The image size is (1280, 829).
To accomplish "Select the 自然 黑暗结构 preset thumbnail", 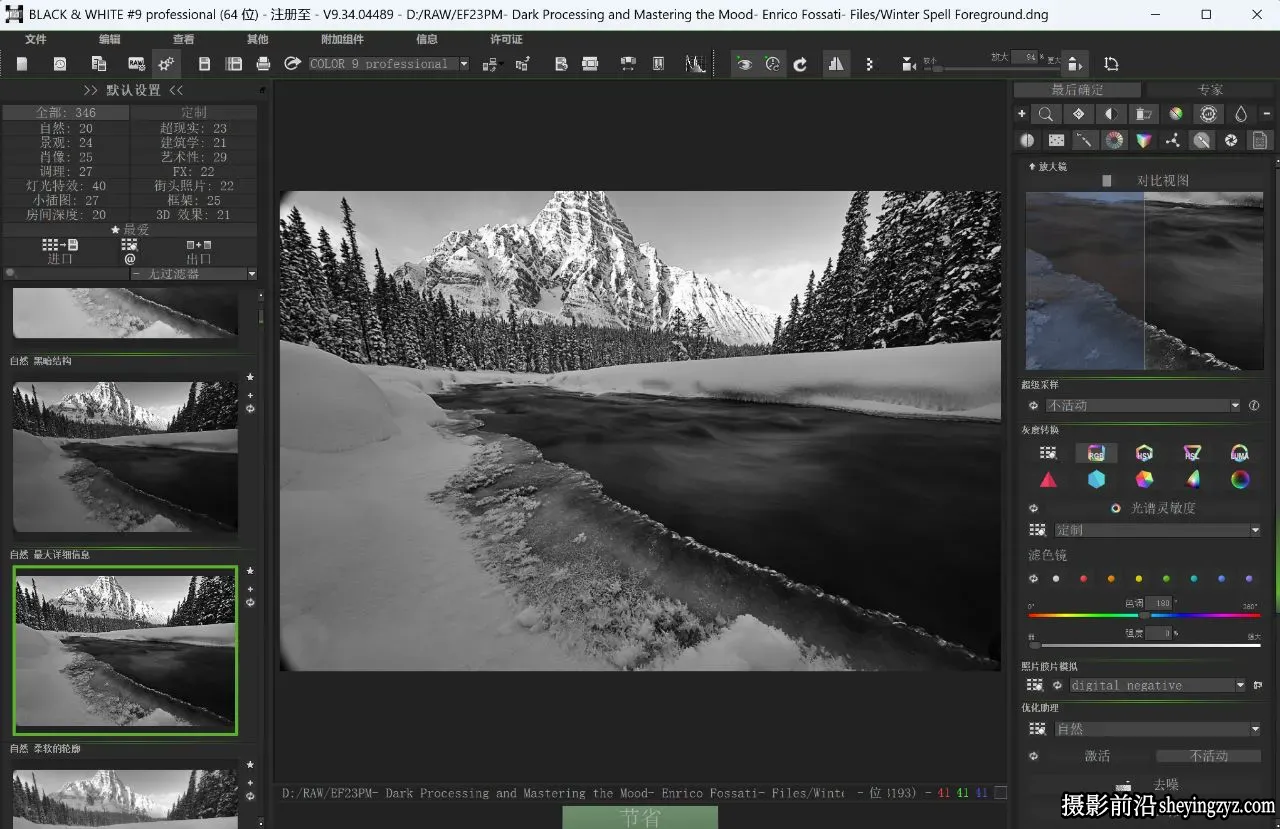I will pyautogui.click(x=125, y=456).
